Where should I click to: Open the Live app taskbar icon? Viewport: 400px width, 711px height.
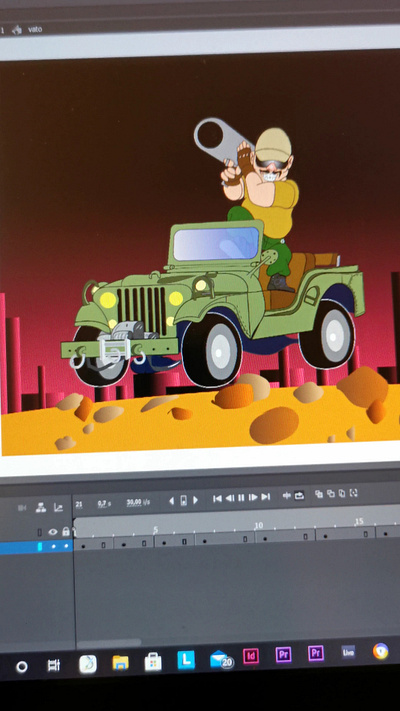pyautogui.click(x=348, y=652)
